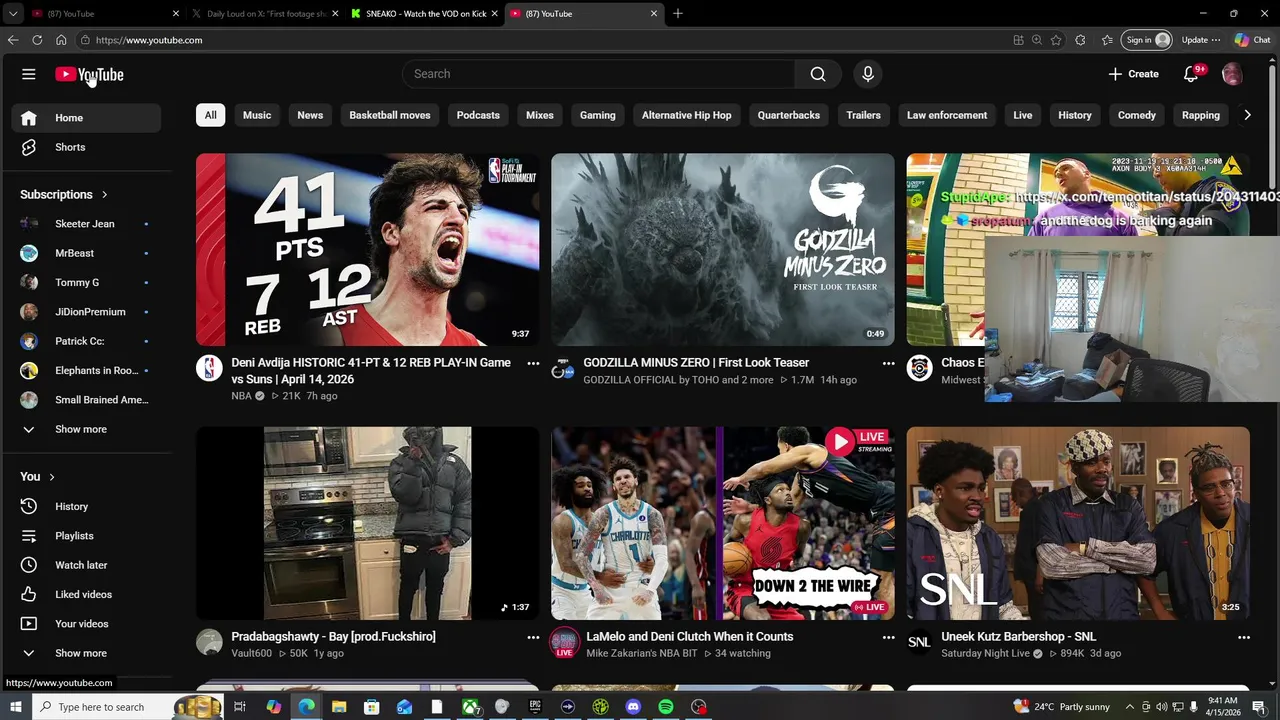This screenshot has height=720, width=1280.
Task: Open Patrick Cc: subscription
Action: pos(86,341)
